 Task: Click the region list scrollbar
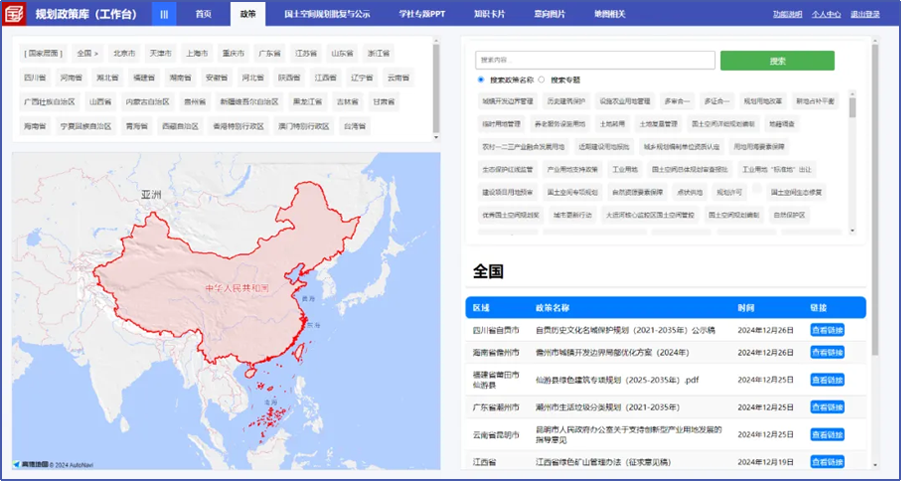click(x=436, y=90)
